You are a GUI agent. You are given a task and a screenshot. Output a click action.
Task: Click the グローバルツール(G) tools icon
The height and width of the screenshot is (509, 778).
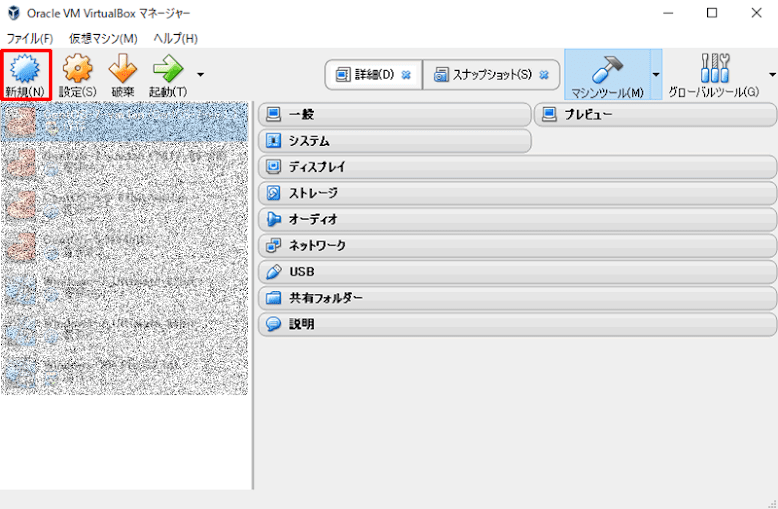pos(715,68)
